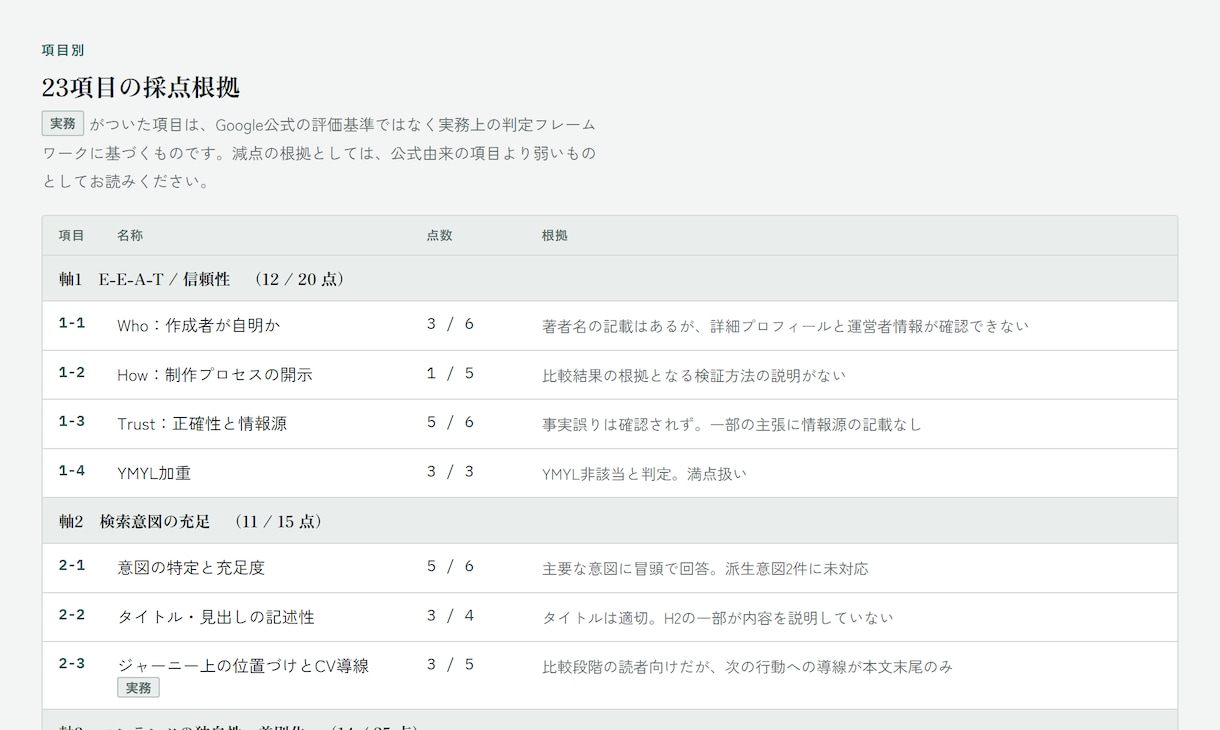This screenshot has width=1220, height=730.
Task: Click item number 2-1
Action: (72, 565)
